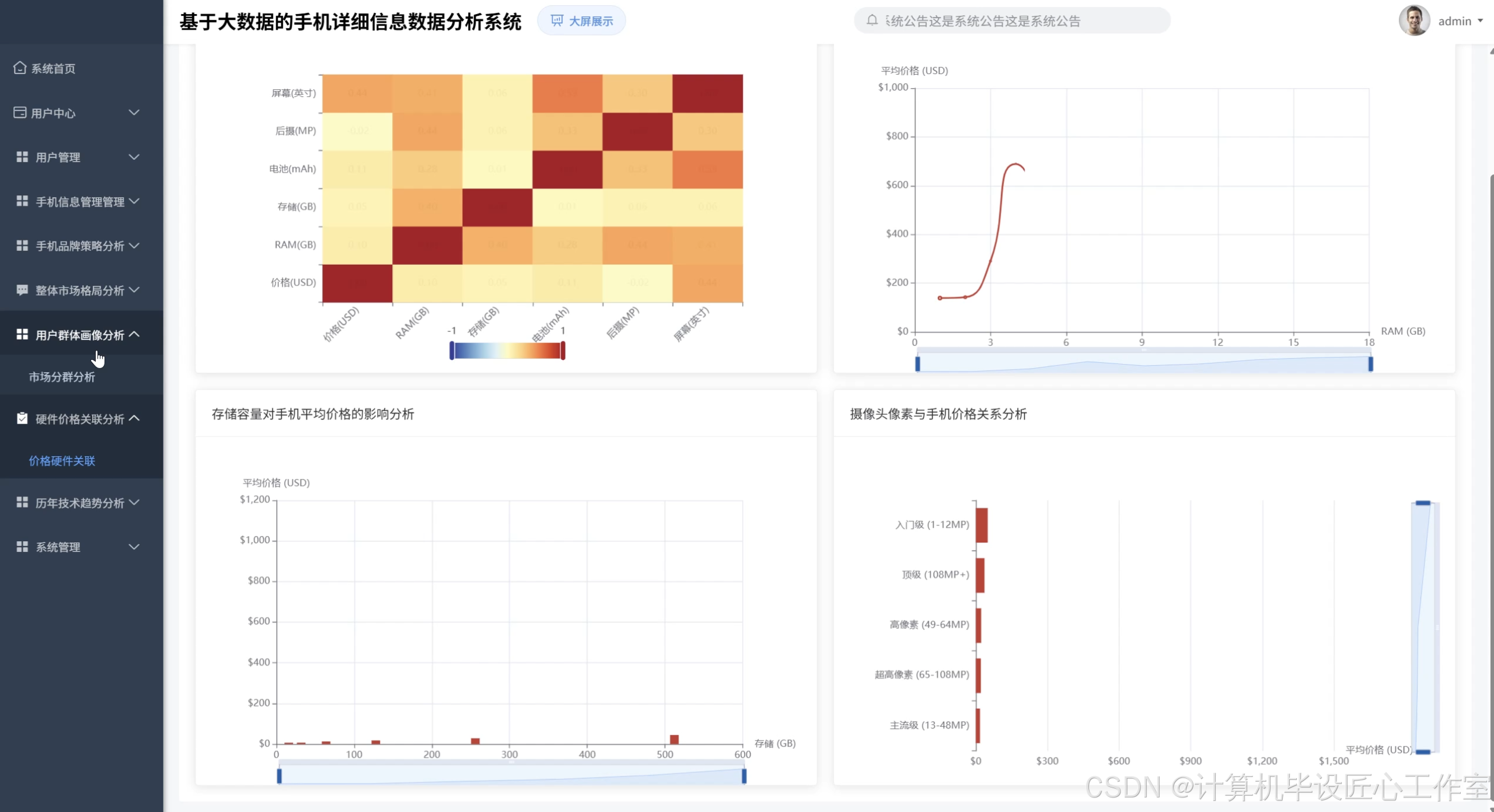
Task: Click the storage bar near 250 GB
Action: coord(475,741)
